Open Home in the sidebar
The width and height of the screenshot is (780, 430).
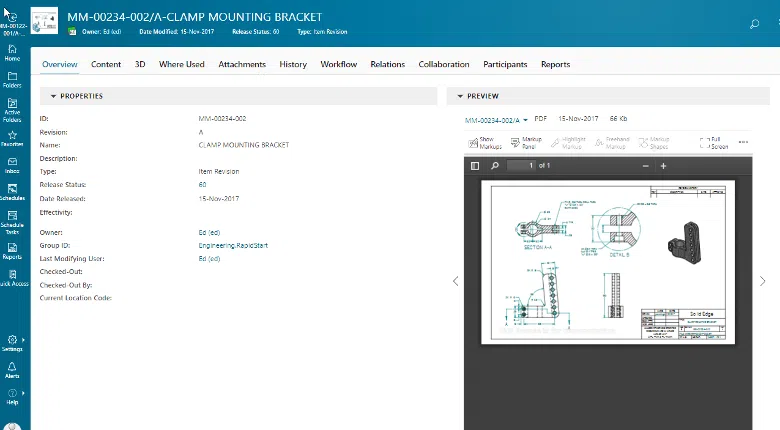(x=12, y=53)
